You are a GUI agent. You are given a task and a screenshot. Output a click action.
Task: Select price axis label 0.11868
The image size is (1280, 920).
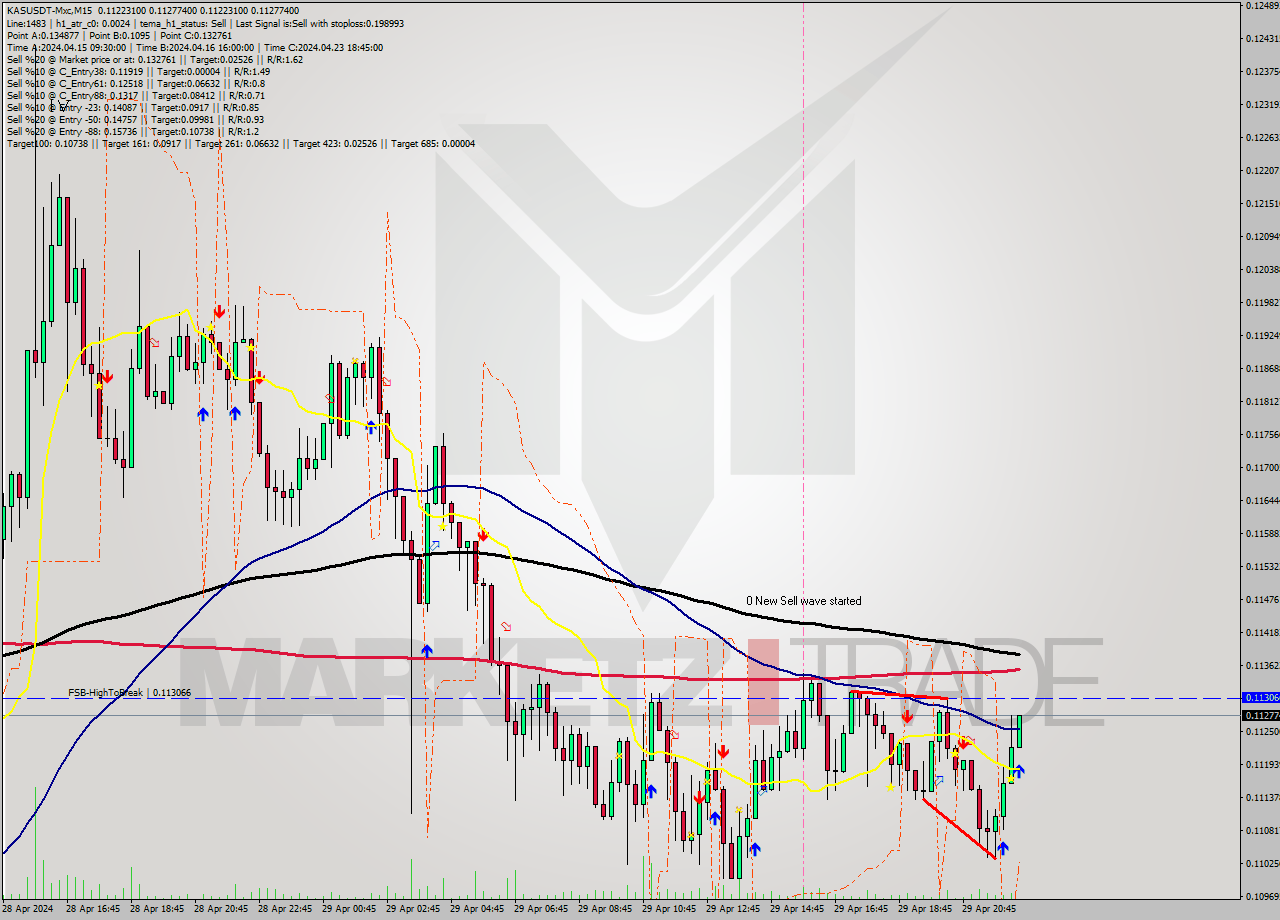point(1261,368)
